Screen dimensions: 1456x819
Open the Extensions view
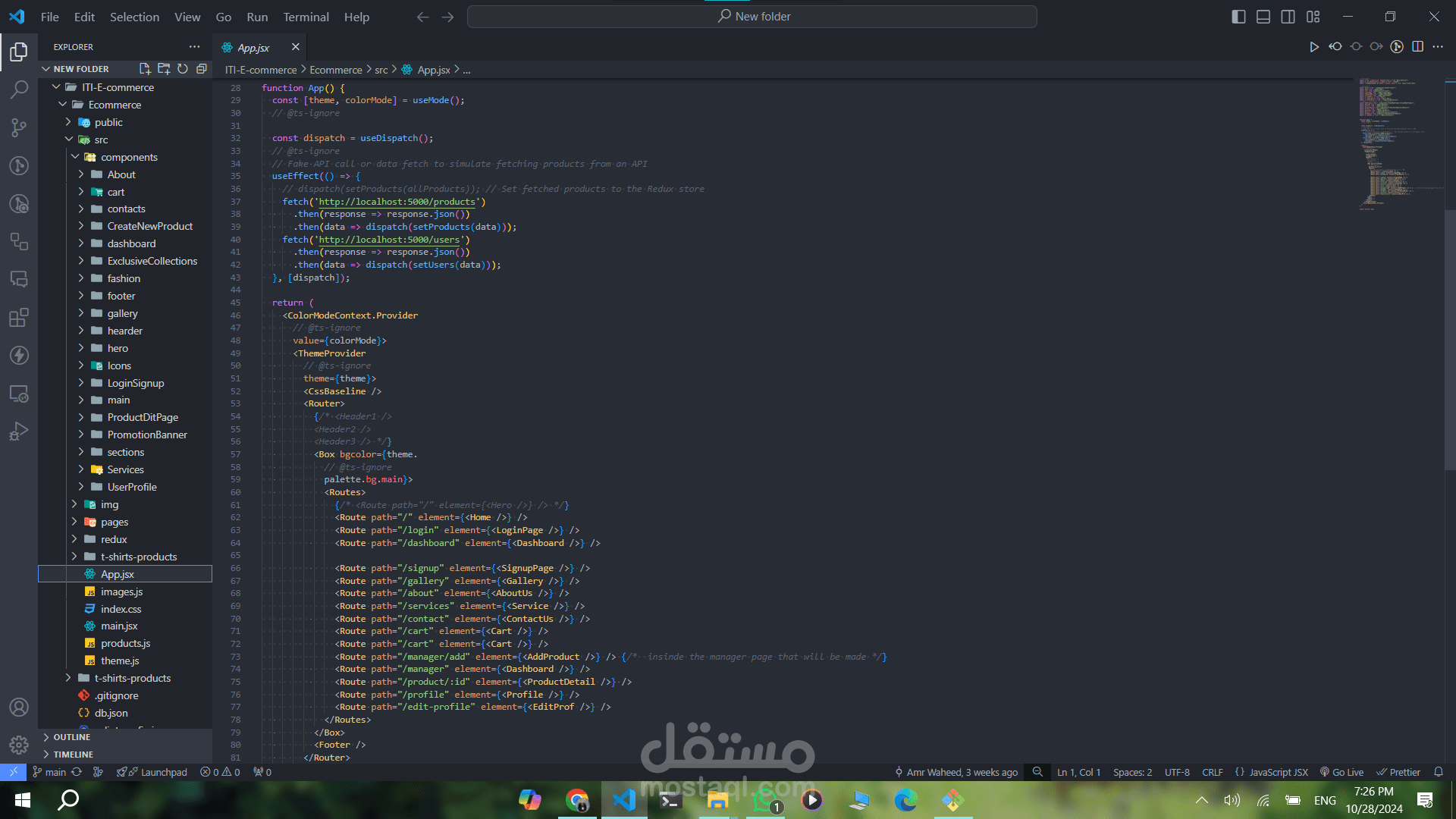point(19,317)
